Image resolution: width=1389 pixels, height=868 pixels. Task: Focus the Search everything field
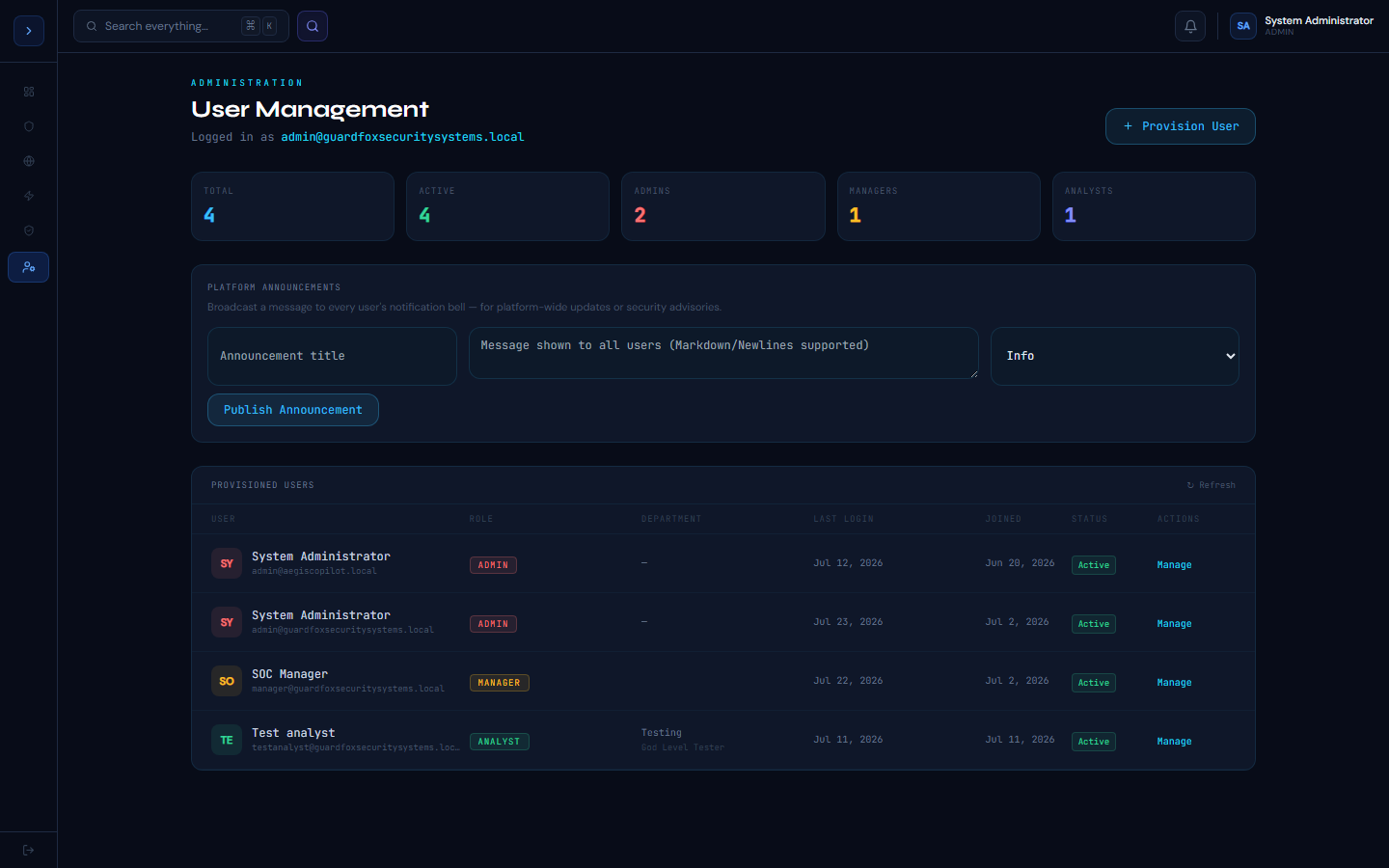coord(181,26)
